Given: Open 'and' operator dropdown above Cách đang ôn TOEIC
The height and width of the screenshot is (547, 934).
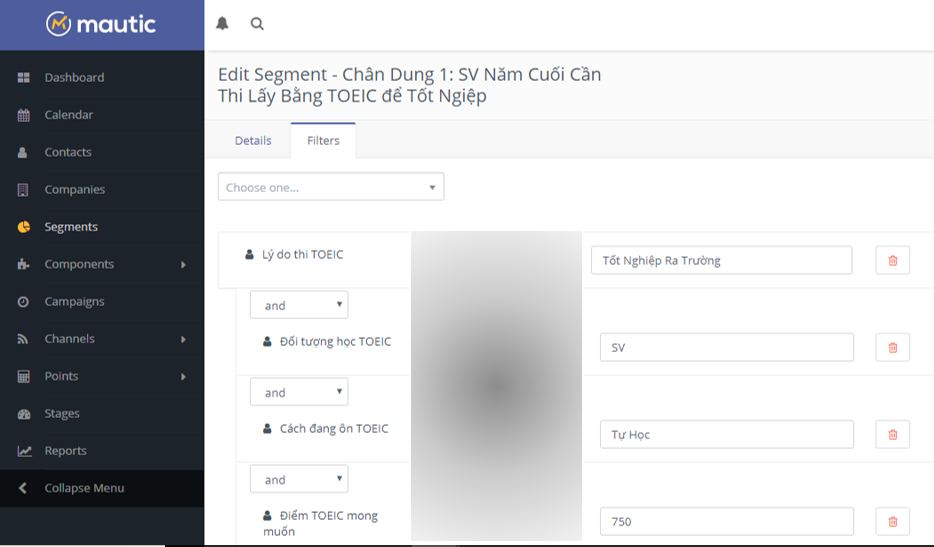Looking at the screenshot, I should tap(299, 393).
